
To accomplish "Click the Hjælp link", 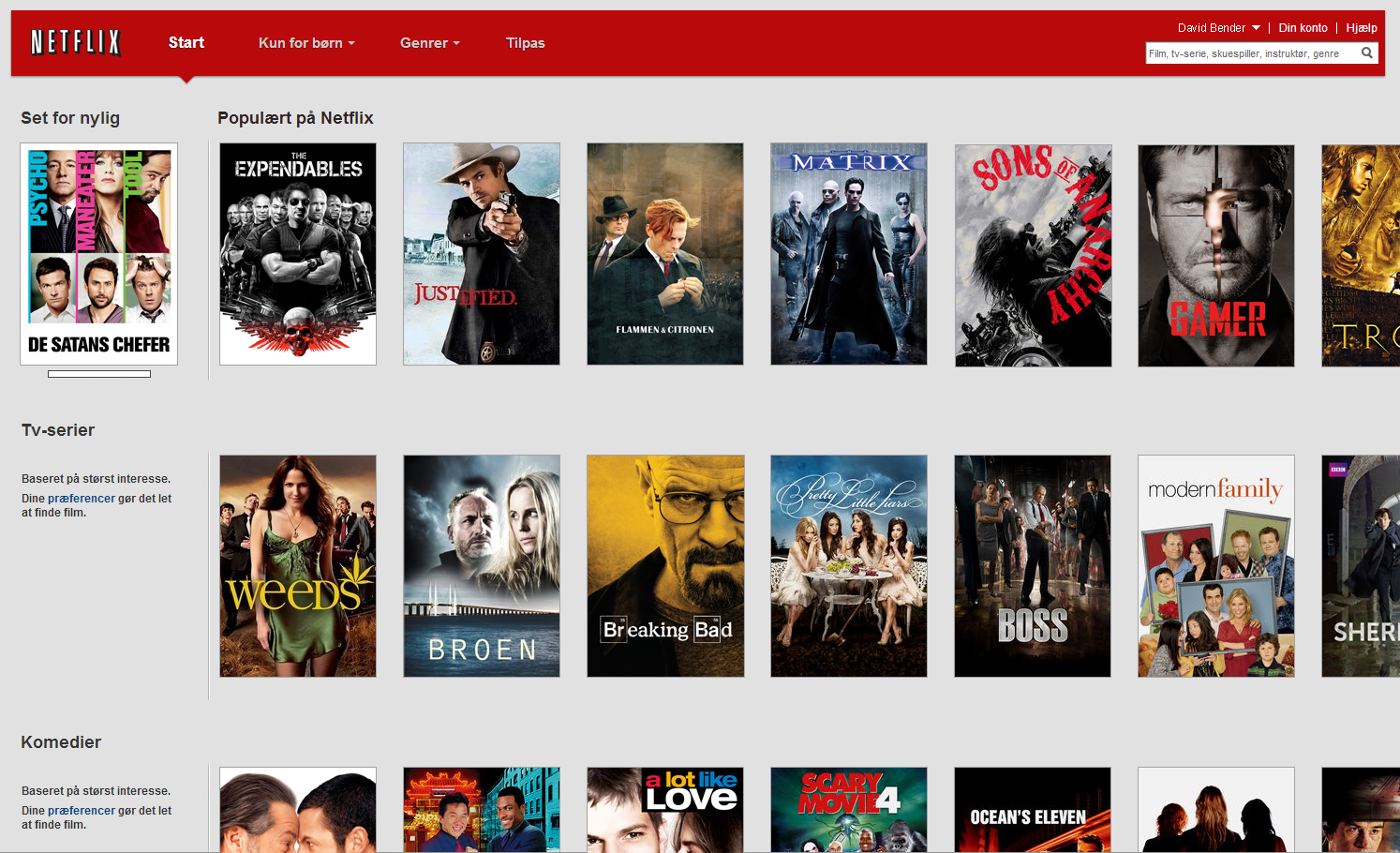I will [1362, 28].
